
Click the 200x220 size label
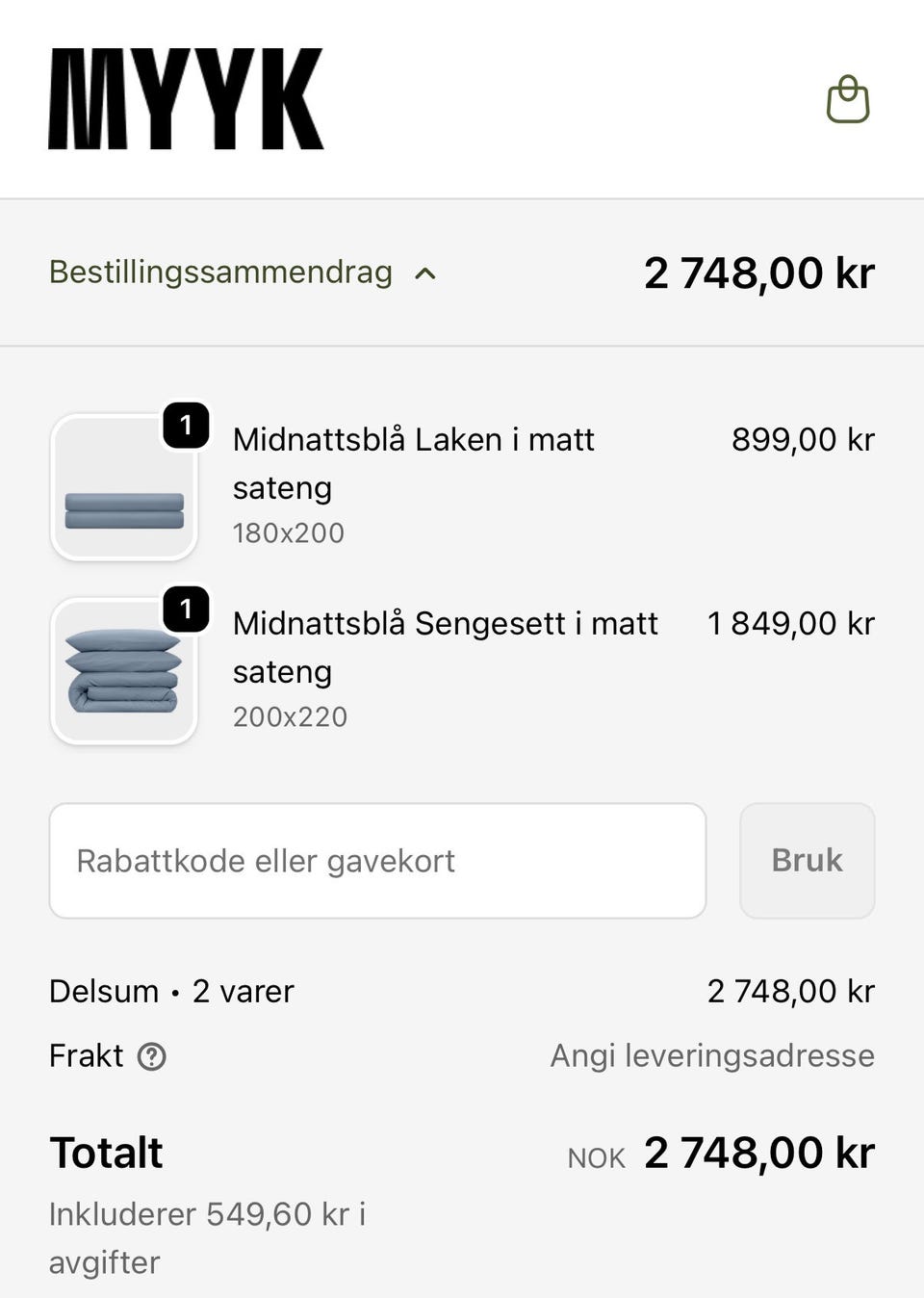pyautogui.click(x=290, y=717)
